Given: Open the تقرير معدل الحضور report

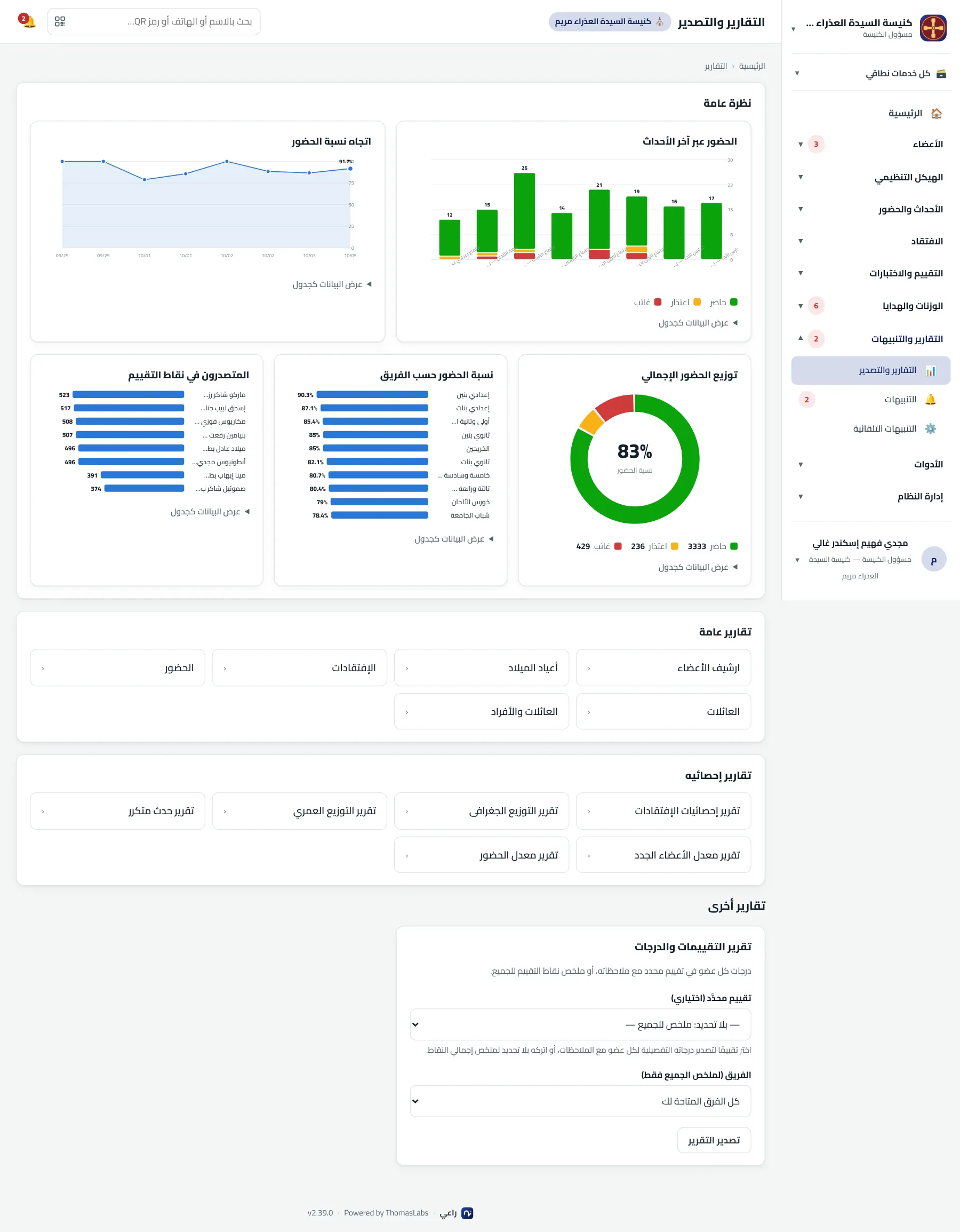Looking at the screenshot, I should pos(482,855).
